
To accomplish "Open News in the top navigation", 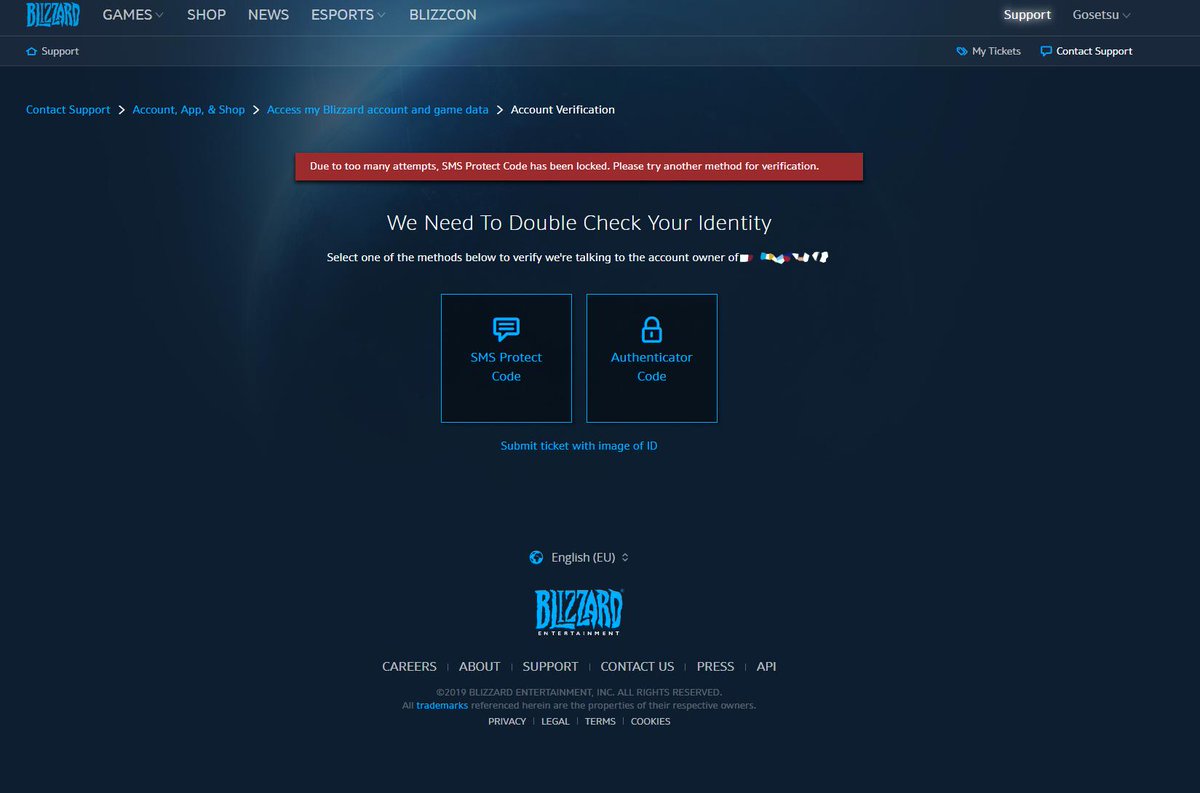I will pos(268,15).
